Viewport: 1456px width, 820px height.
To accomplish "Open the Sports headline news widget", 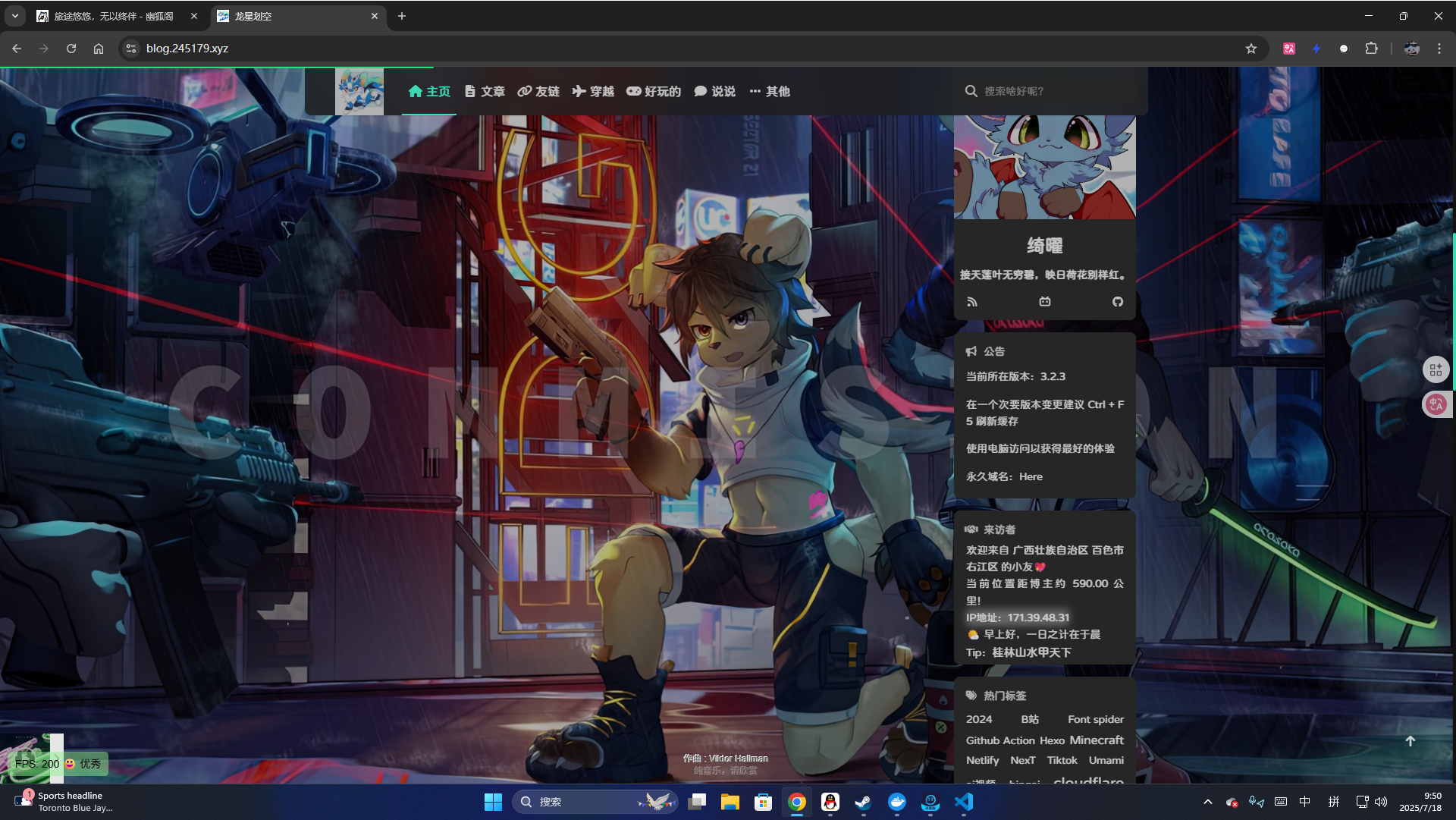I will 64,802.
